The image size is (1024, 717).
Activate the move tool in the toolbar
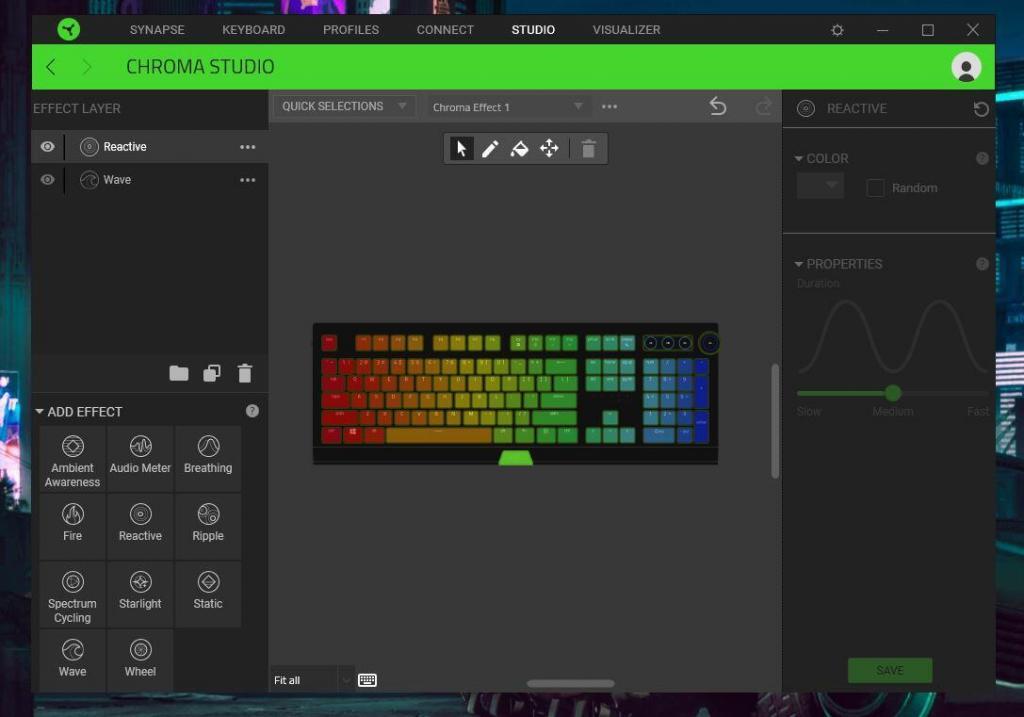coord(549,149)
